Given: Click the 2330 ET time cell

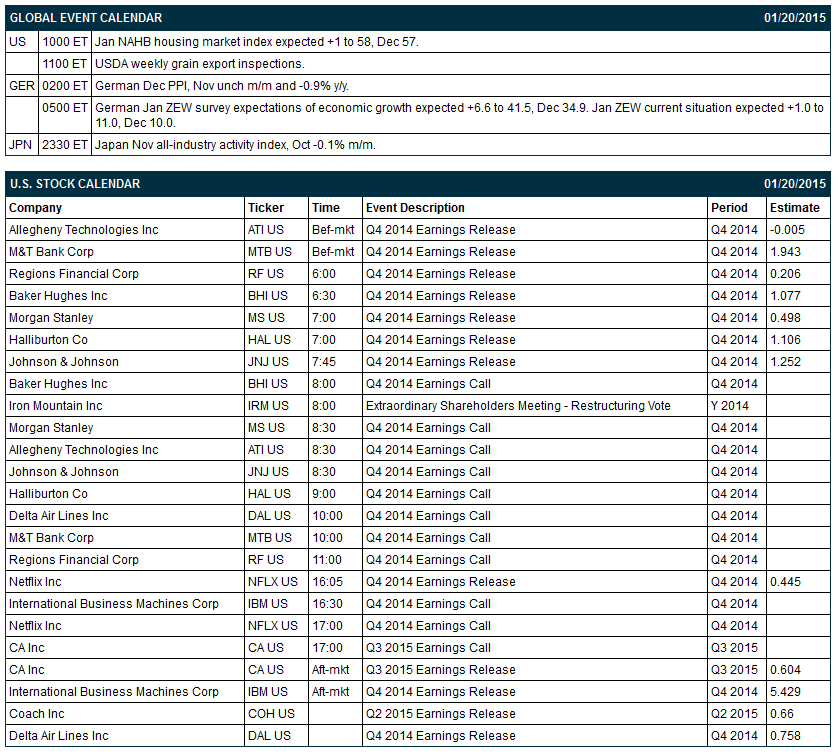Looking at the screenshot, I should [x=65, y=145].
